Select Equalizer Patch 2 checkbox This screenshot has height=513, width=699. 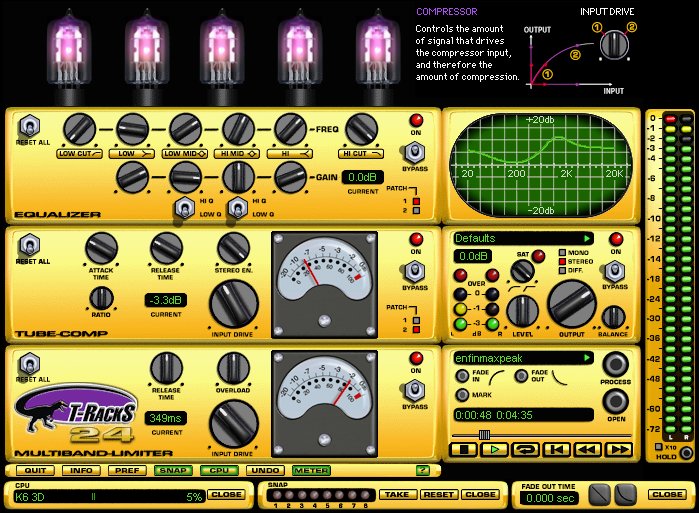[416, 210]
